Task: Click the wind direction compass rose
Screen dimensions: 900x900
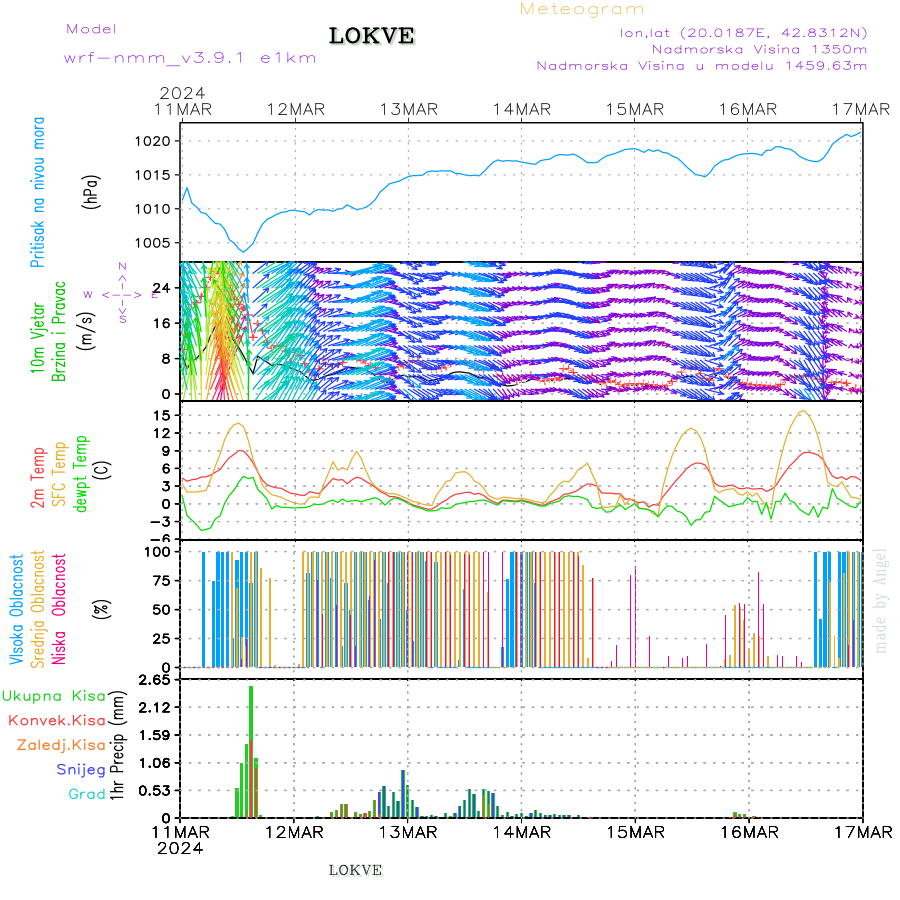Action: pyautogui.click(x=122, y=293)
